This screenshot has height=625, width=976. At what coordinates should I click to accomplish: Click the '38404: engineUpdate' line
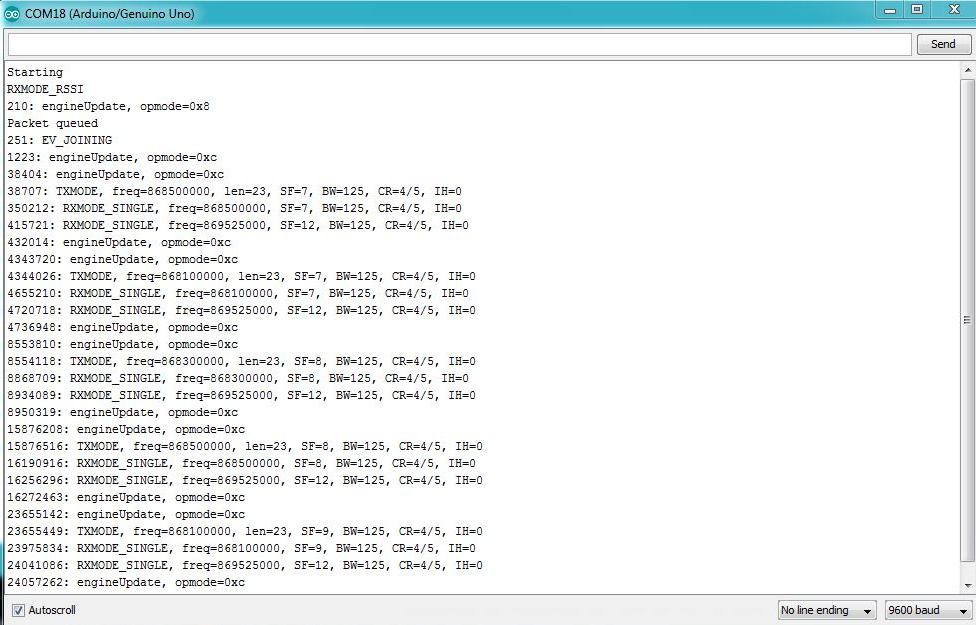(115, 174)
